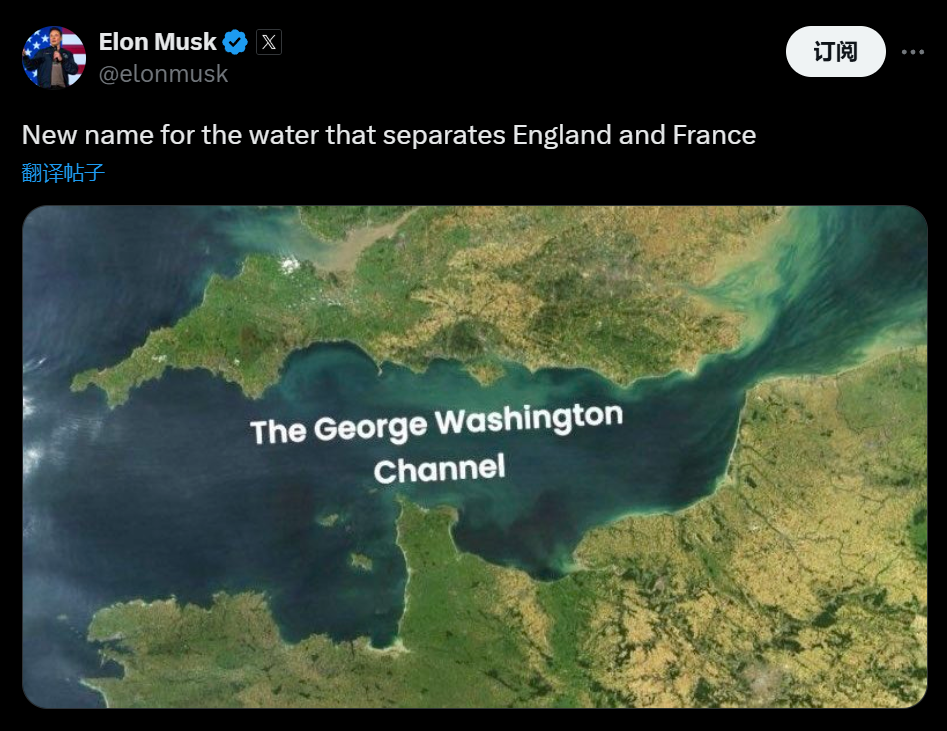Select the word "France" in post text
Screen dimensions: 947x731
point(706,135)
